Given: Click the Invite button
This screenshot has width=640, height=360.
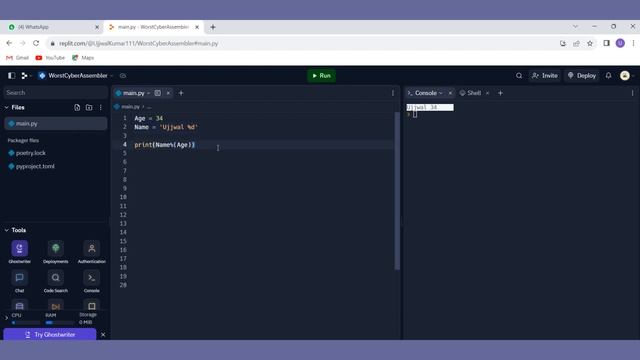Looking at the screenshot, I should tap(545, 76).
